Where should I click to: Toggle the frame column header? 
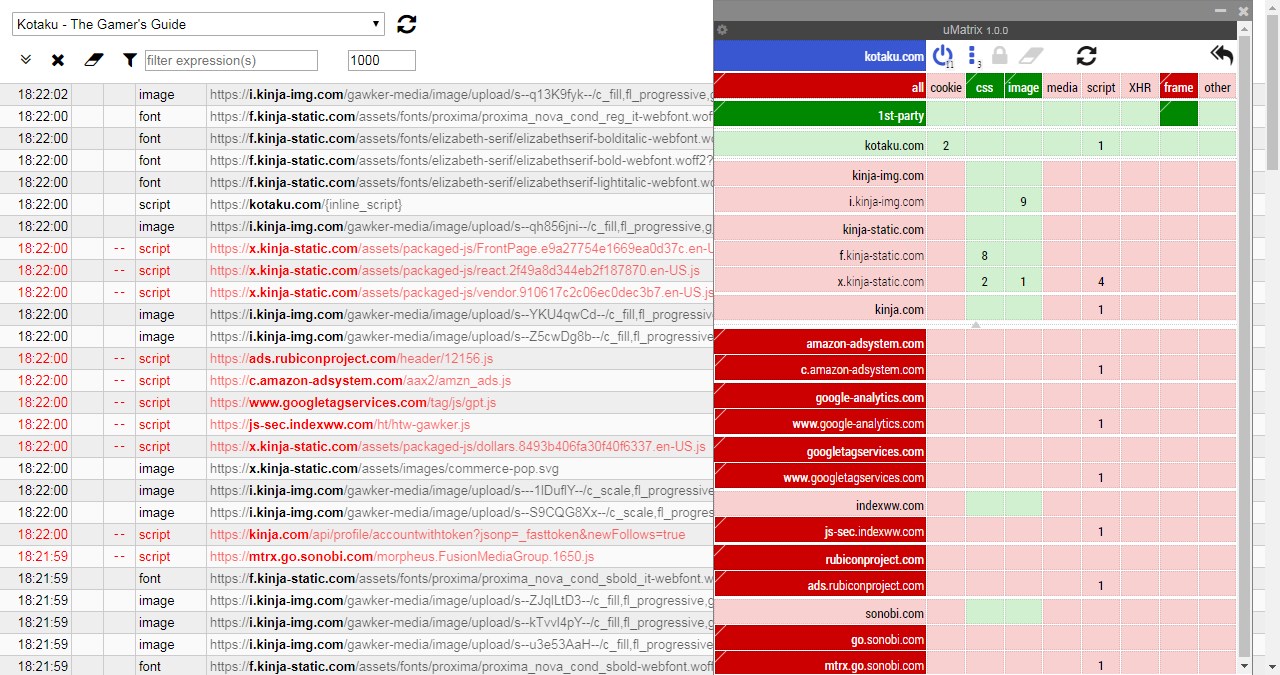(1179, 87)
